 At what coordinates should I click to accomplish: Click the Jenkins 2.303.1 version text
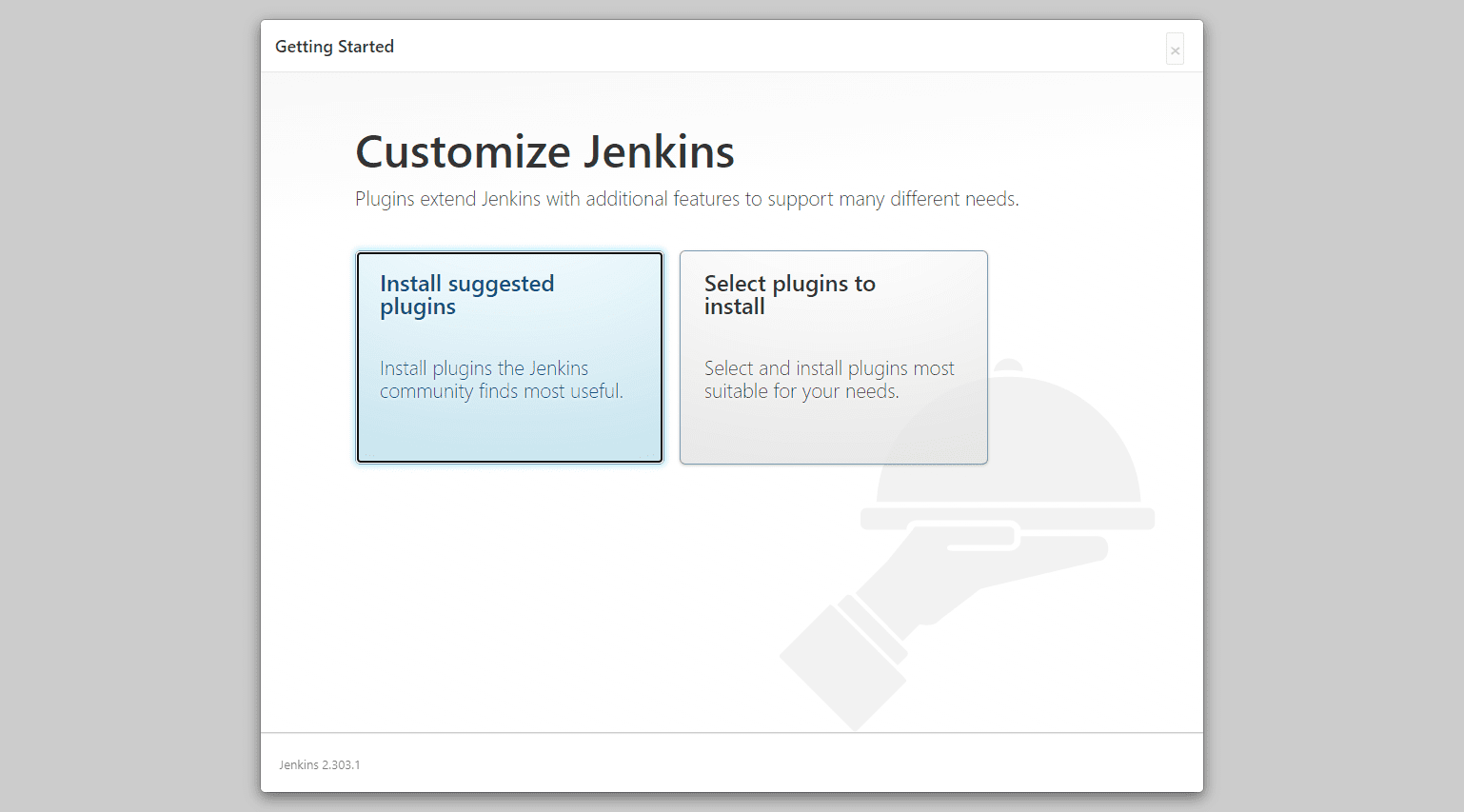point(320,764)
